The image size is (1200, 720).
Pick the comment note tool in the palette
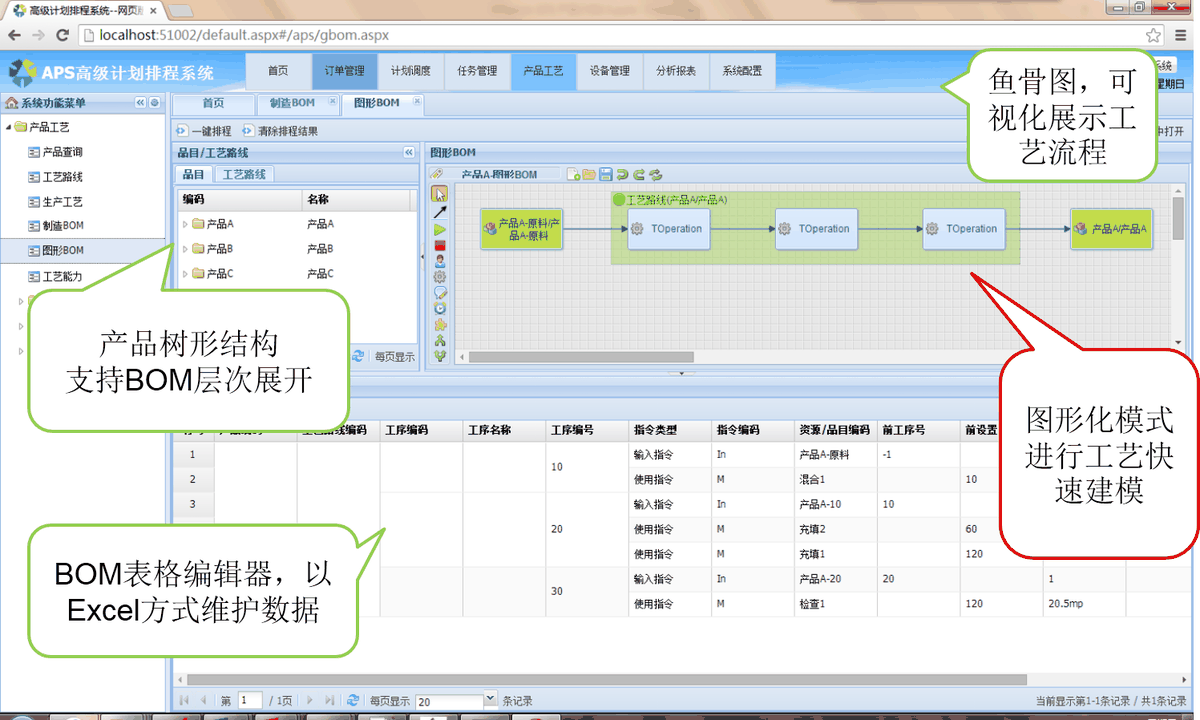pyautogui.click(x=439, y=293)
